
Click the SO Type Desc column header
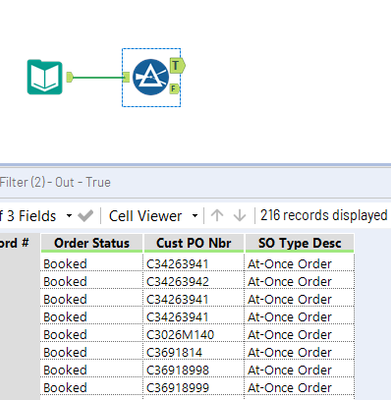(x=299, y=243)
